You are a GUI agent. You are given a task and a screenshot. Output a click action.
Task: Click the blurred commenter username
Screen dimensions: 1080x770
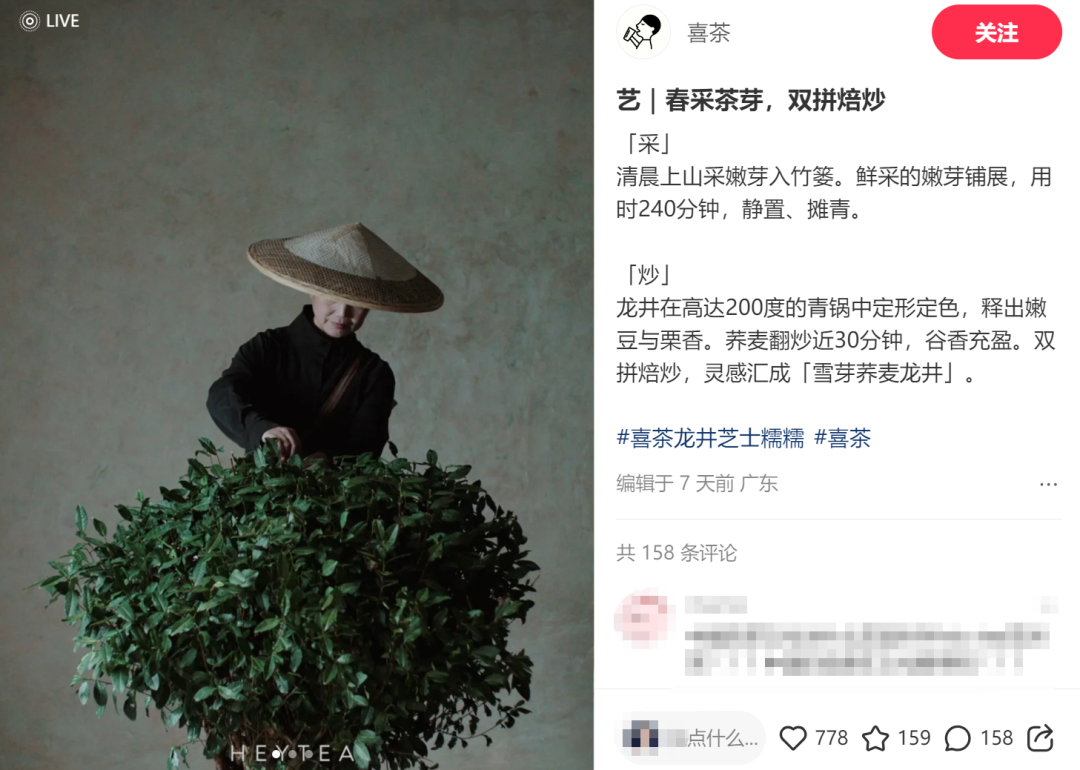coord(716,605)
